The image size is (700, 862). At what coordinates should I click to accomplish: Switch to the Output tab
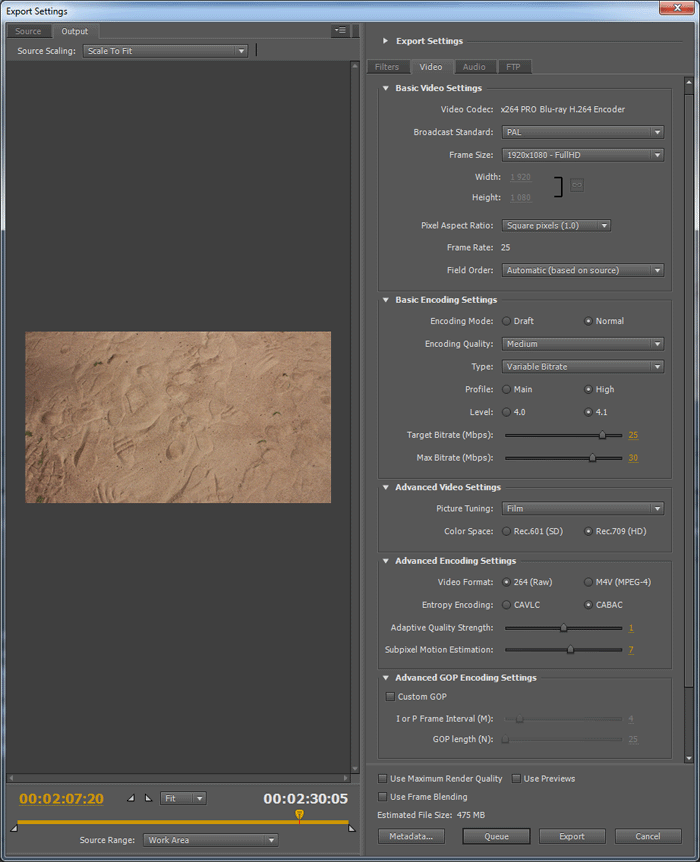(x=75, y=31)
